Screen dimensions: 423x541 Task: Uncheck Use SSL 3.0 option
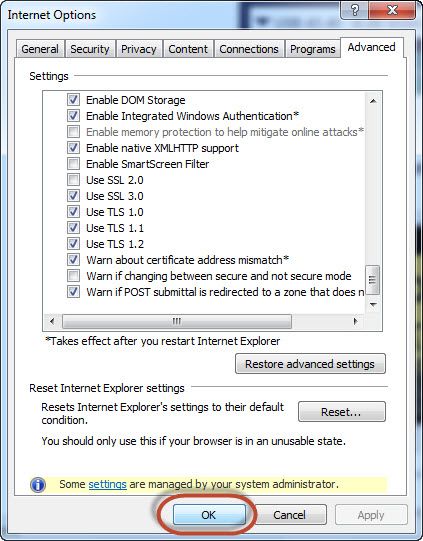pos(73,196)
